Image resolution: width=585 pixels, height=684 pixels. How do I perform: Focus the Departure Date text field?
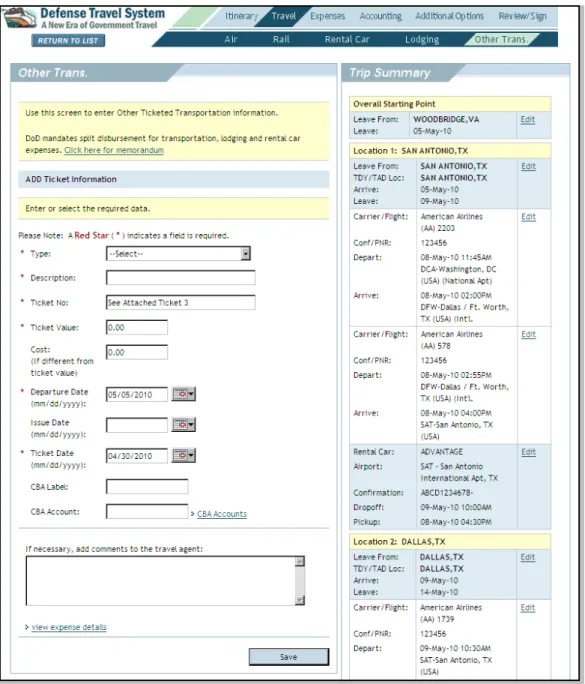tap(137, 394)
